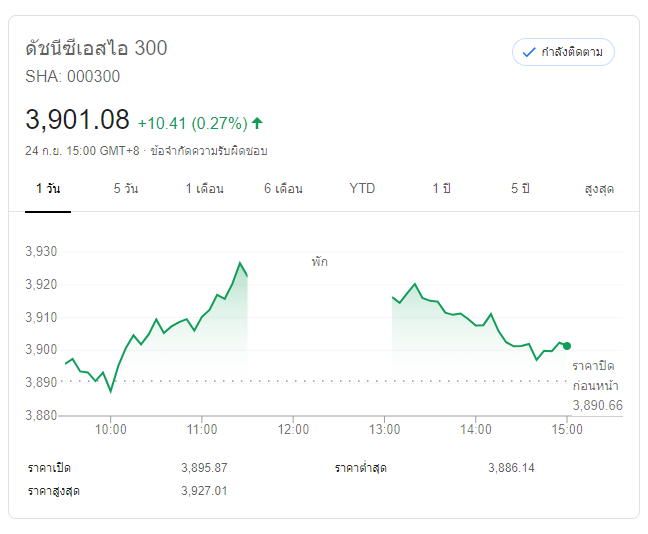
Task: Click the chart peak near 11:30
Action: (x=240, y=263)
